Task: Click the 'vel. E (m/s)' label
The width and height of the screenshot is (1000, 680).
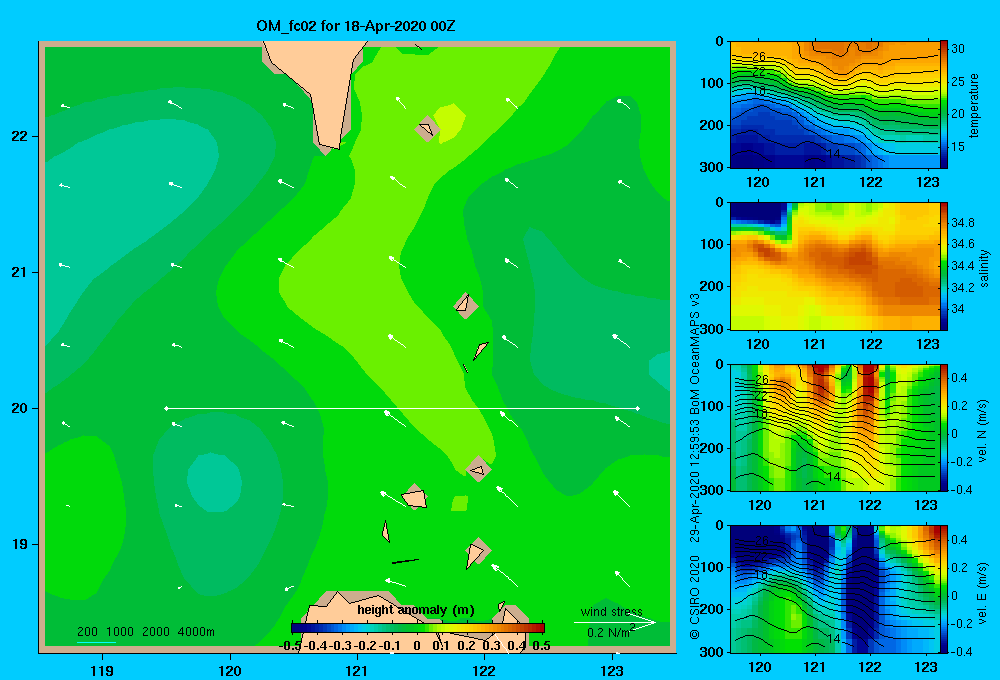Action: [983, 593]
